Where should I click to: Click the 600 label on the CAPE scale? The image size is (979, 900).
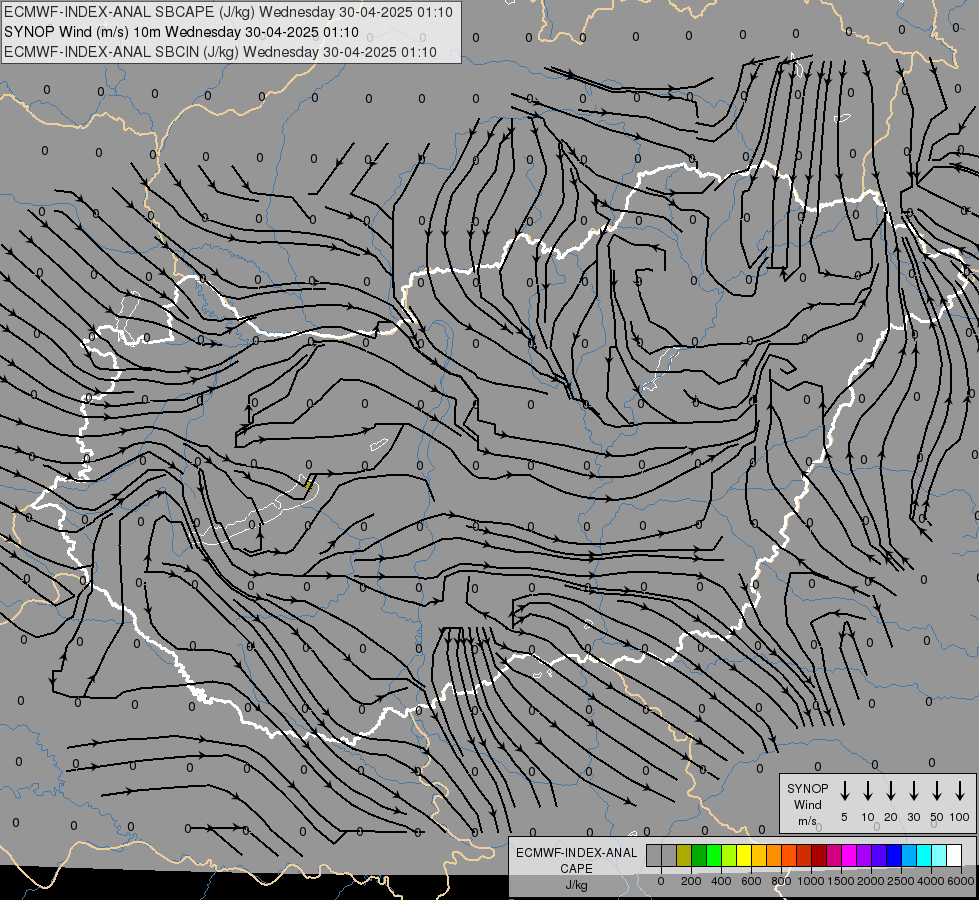click(x=751, y=881)
